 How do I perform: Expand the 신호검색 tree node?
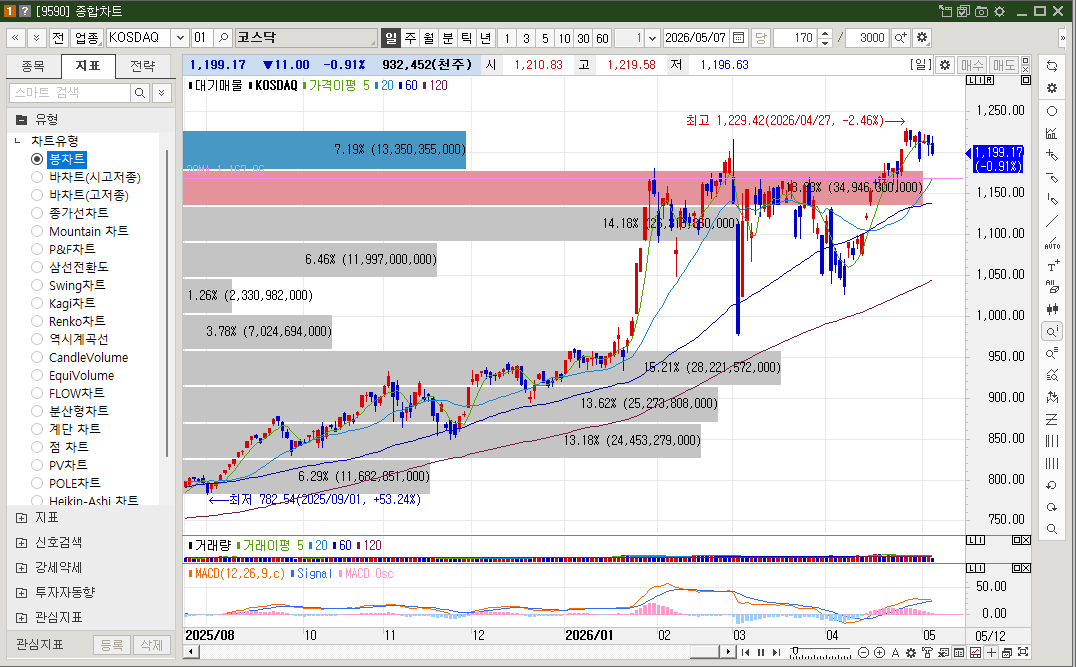(21, 543)
